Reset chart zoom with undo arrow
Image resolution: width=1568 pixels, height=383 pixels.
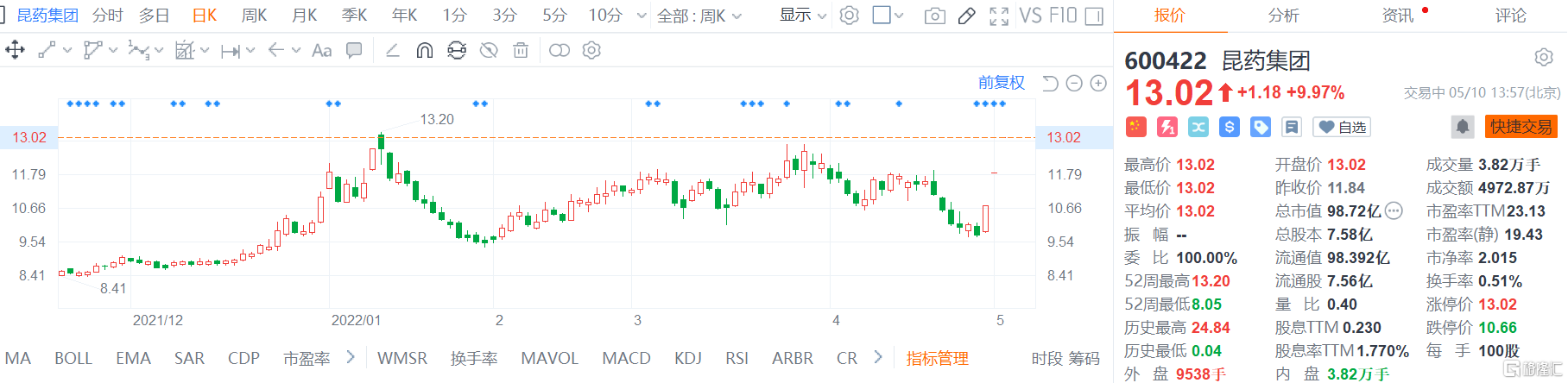tap(1050, 84)
